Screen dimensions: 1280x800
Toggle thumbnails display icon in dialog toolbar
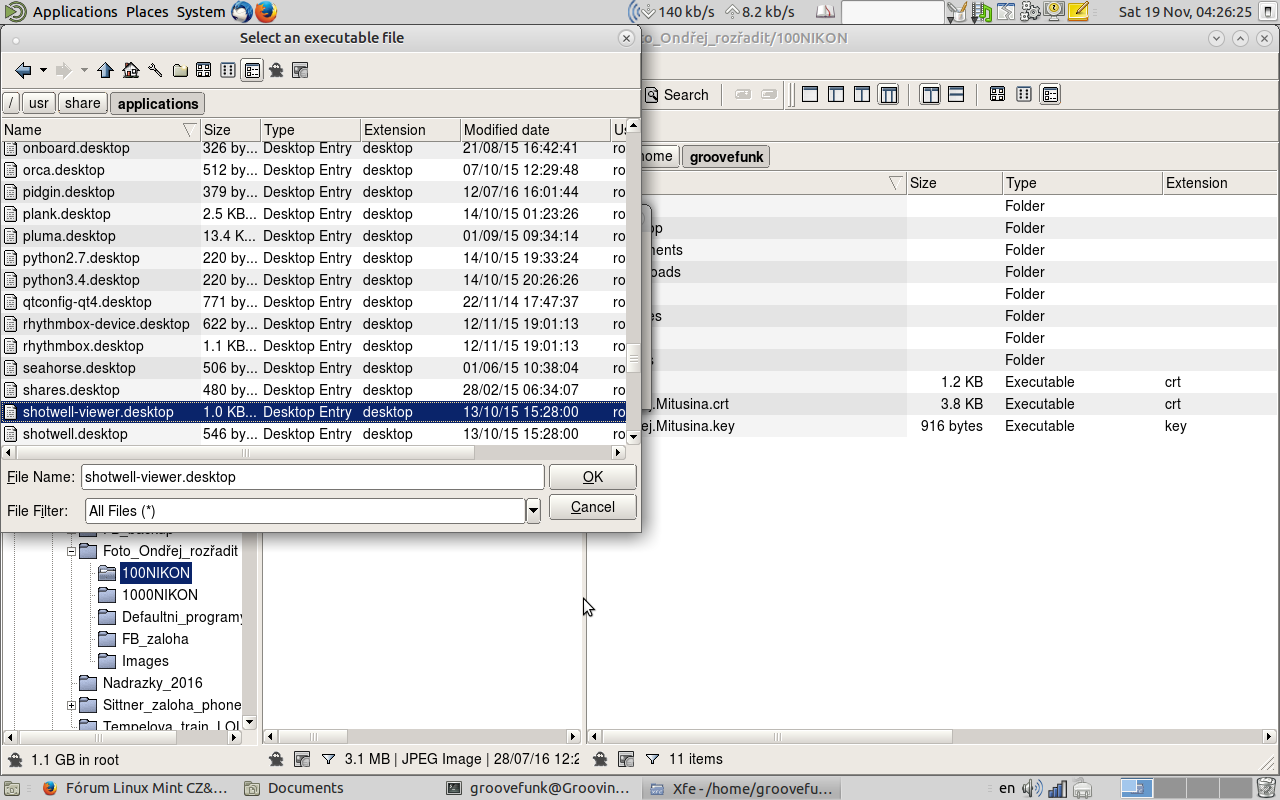pyautogui.click(x=300, y=70)
